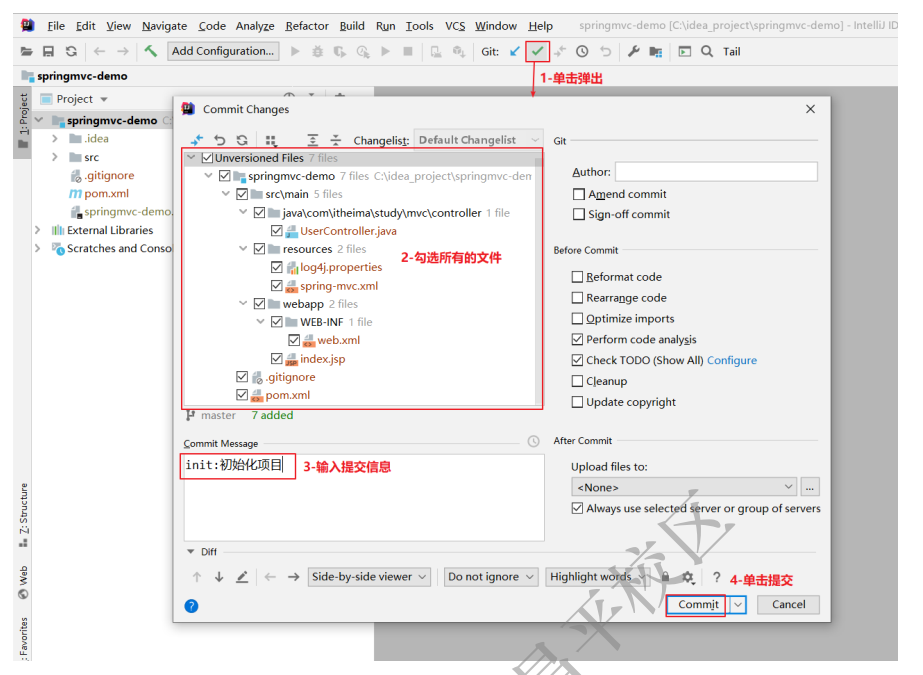
Task: Open the Help menu
Action: coord(540,26)
